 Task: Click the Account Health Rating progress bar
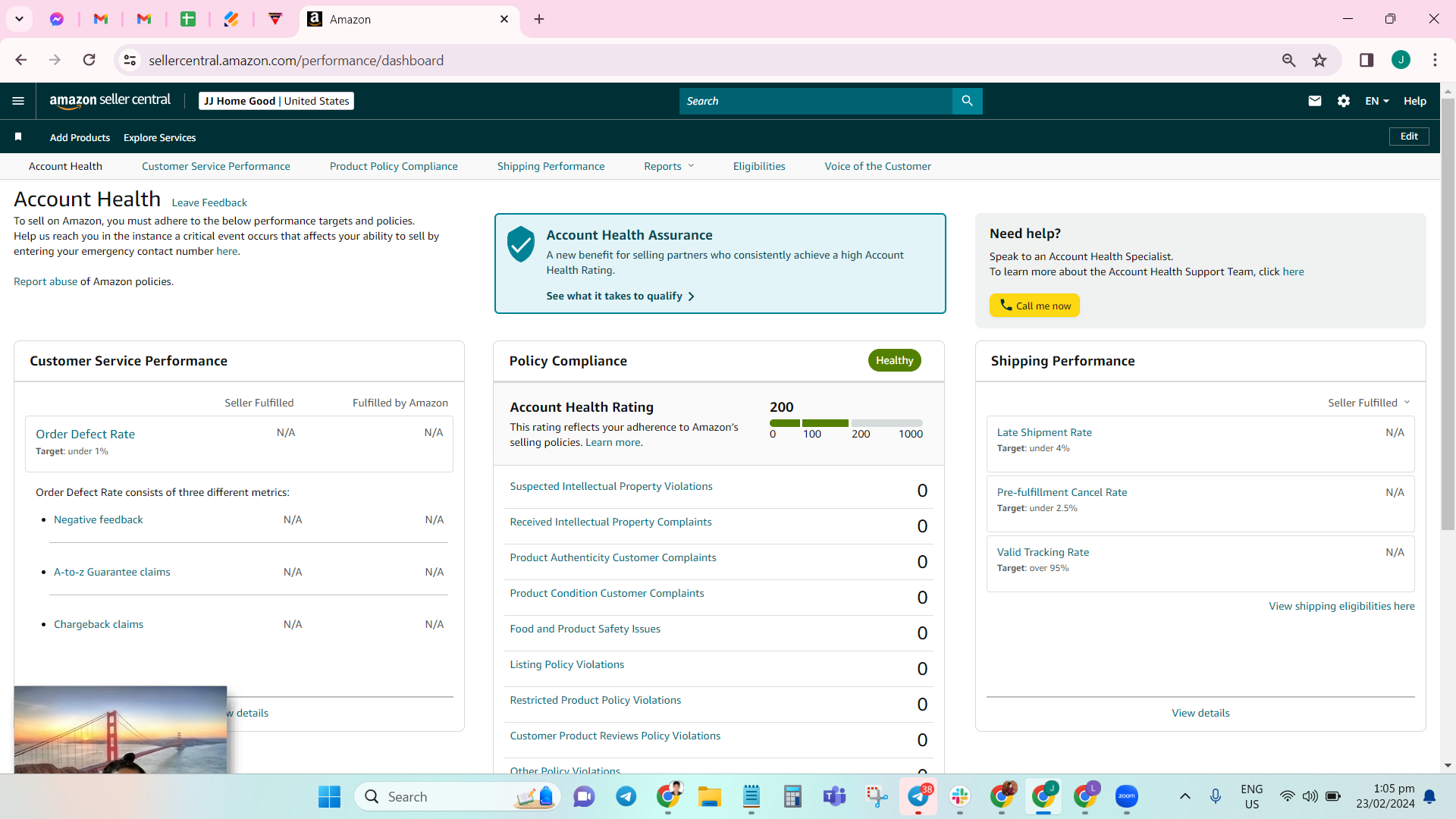click(x=846, y=423)
